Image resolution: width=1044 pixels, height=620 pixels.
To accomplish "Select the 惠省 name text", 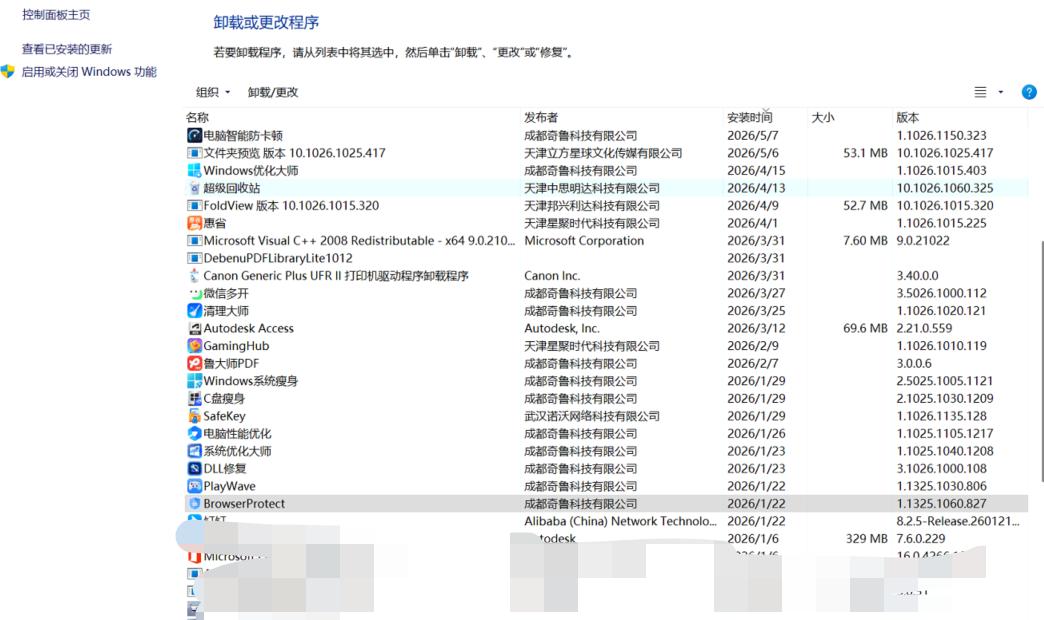I will (214, 223).
